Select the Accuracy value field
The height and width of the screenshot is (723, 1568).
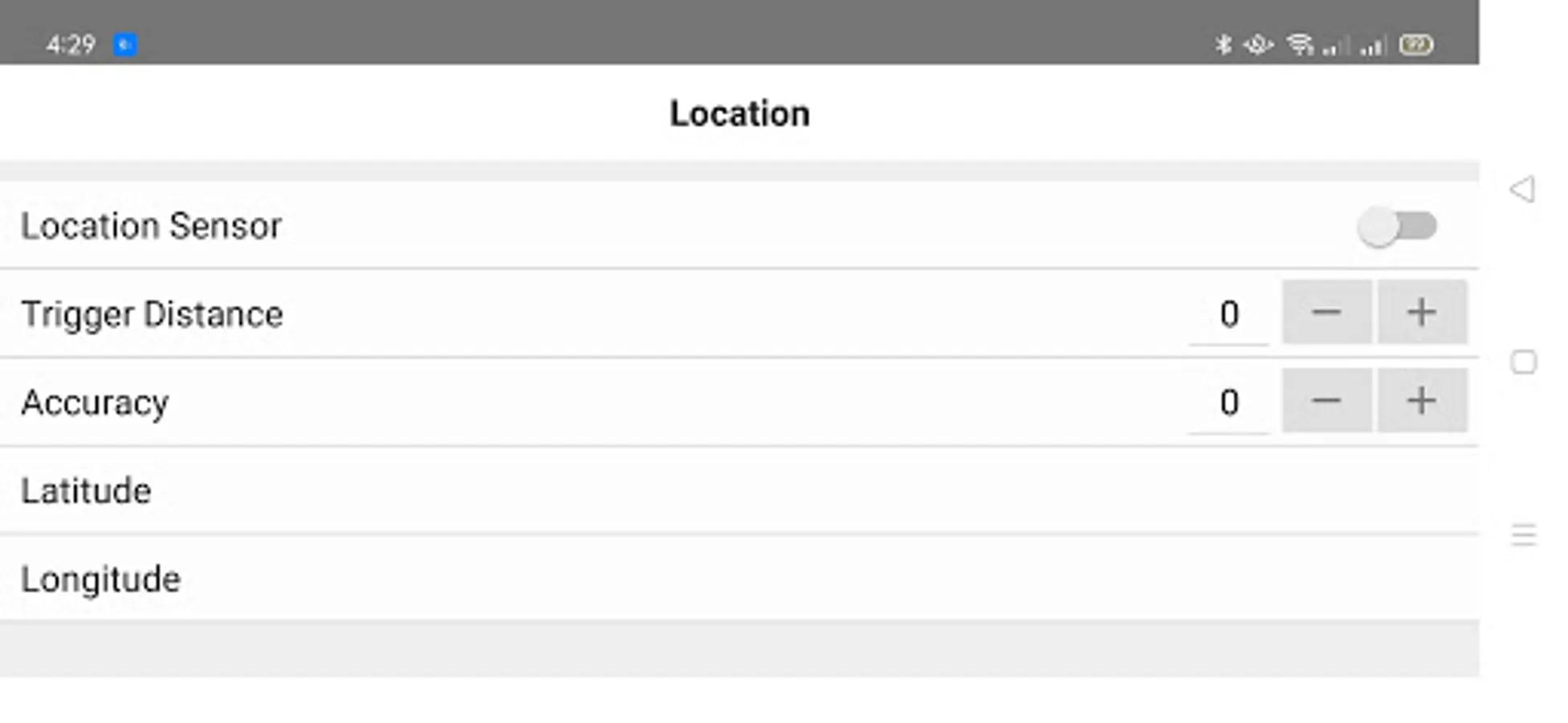coord(1229,402)
